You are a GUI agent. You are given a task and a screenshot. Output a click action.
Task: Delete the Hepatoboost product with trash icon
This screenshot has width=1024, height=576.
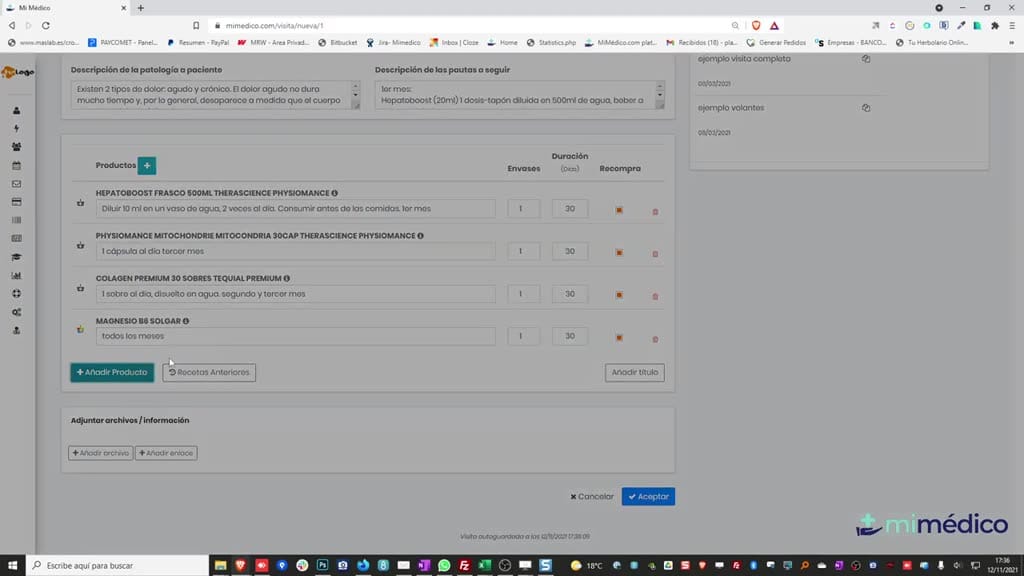click(655, 212)
